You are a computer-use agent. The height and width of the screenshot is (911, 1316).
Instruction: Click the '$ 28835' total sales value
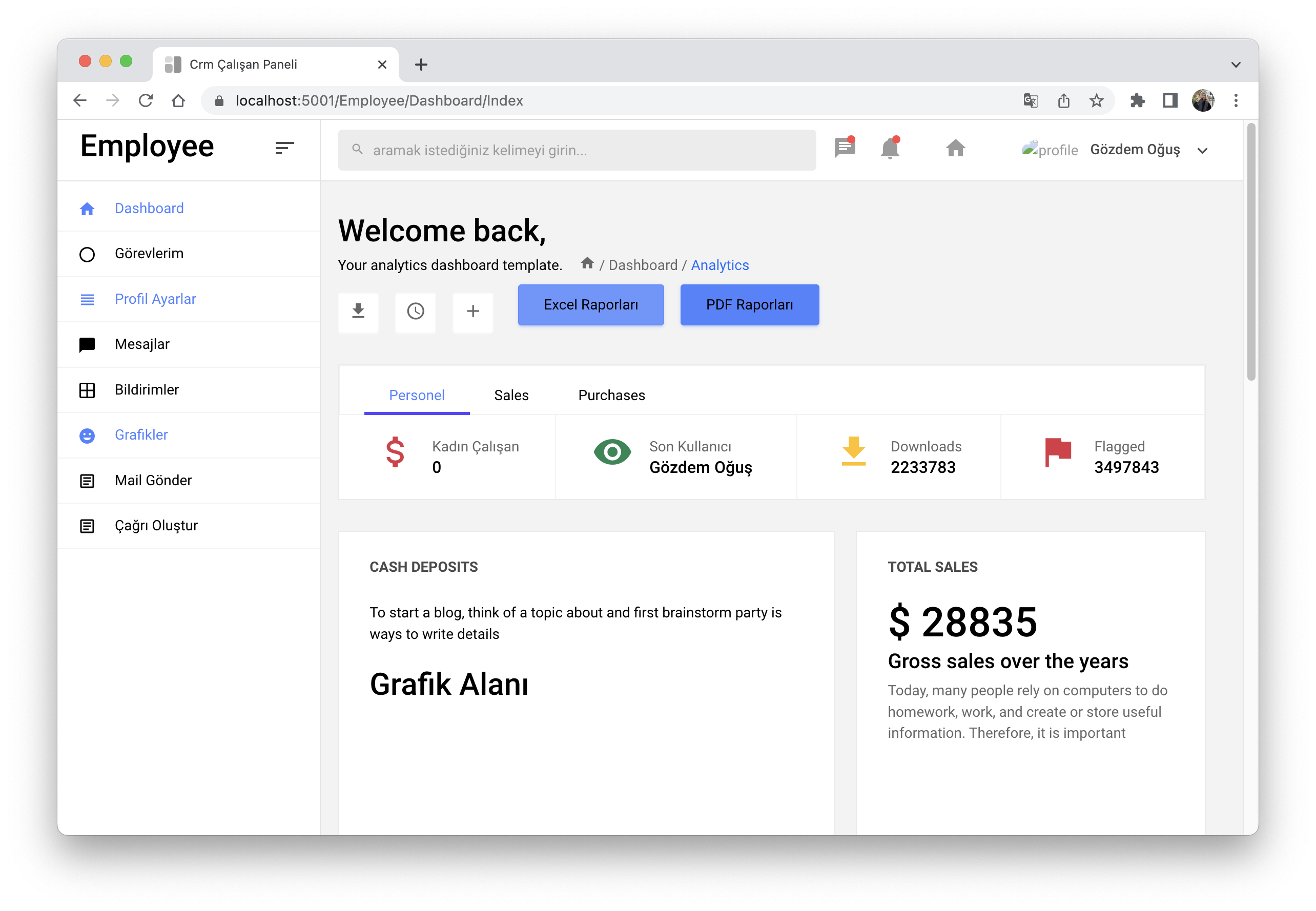pyautogui.click(x=962, y=622)
